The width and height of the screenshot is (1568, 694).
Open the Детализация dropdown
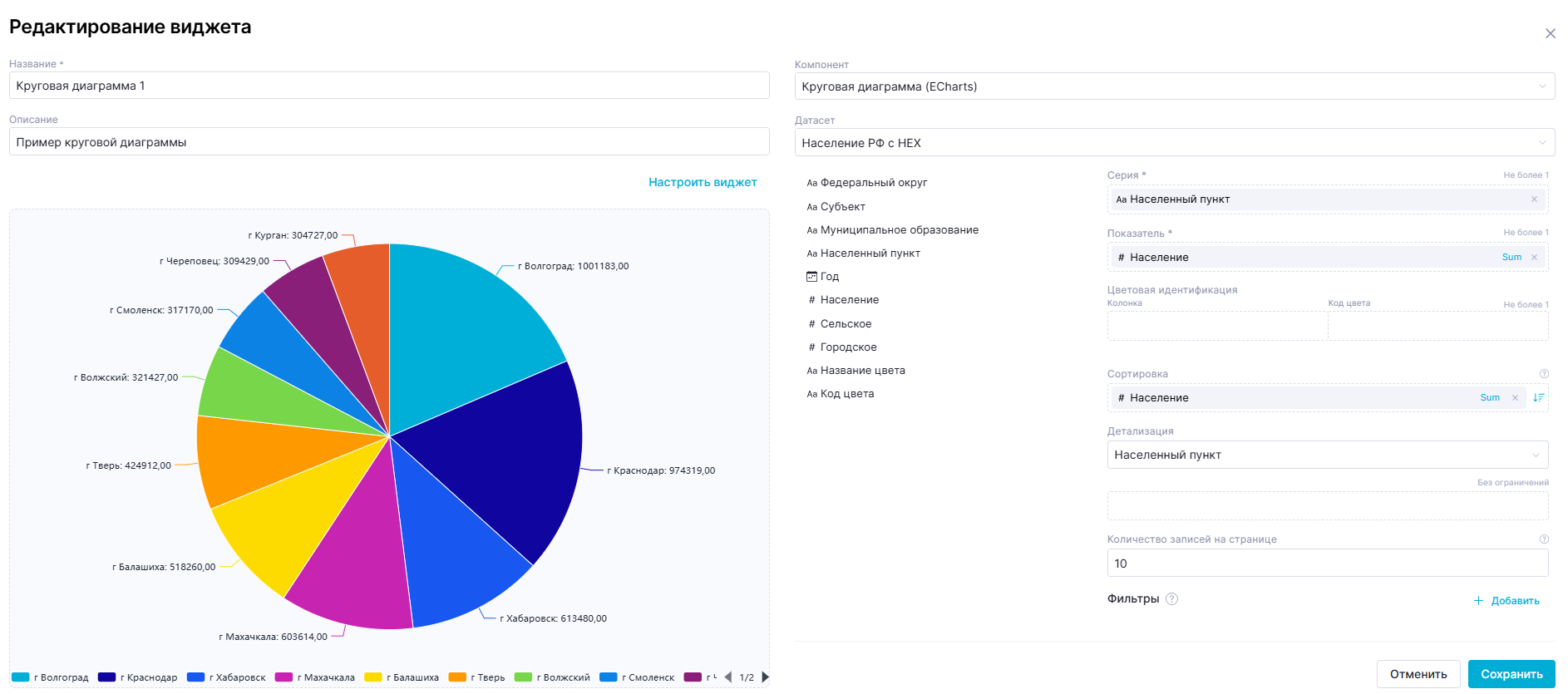click(x=1327, y=455)
